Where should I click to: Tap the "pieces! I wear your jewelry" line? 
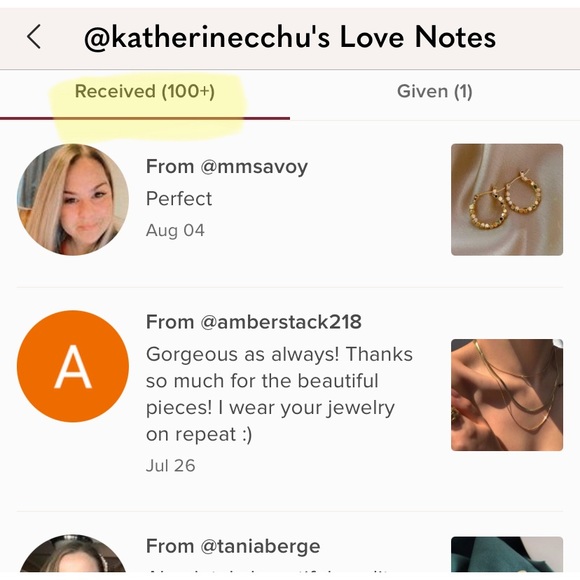(x=270, y=408)
